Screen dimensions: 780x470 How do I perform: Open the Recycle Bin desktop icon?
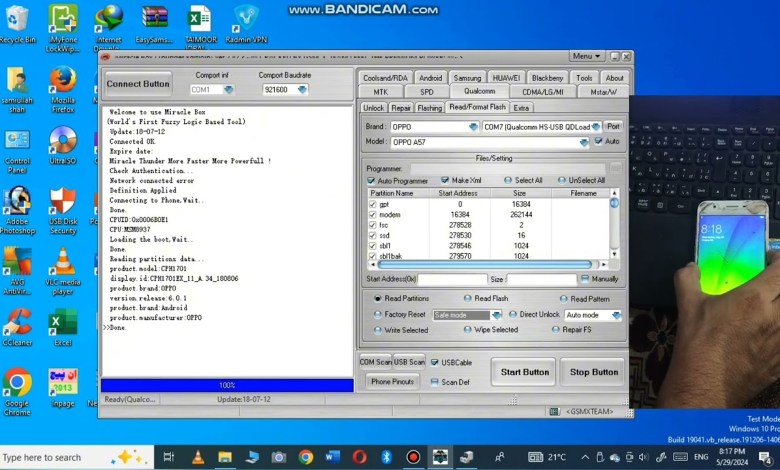tap(17, 24)
